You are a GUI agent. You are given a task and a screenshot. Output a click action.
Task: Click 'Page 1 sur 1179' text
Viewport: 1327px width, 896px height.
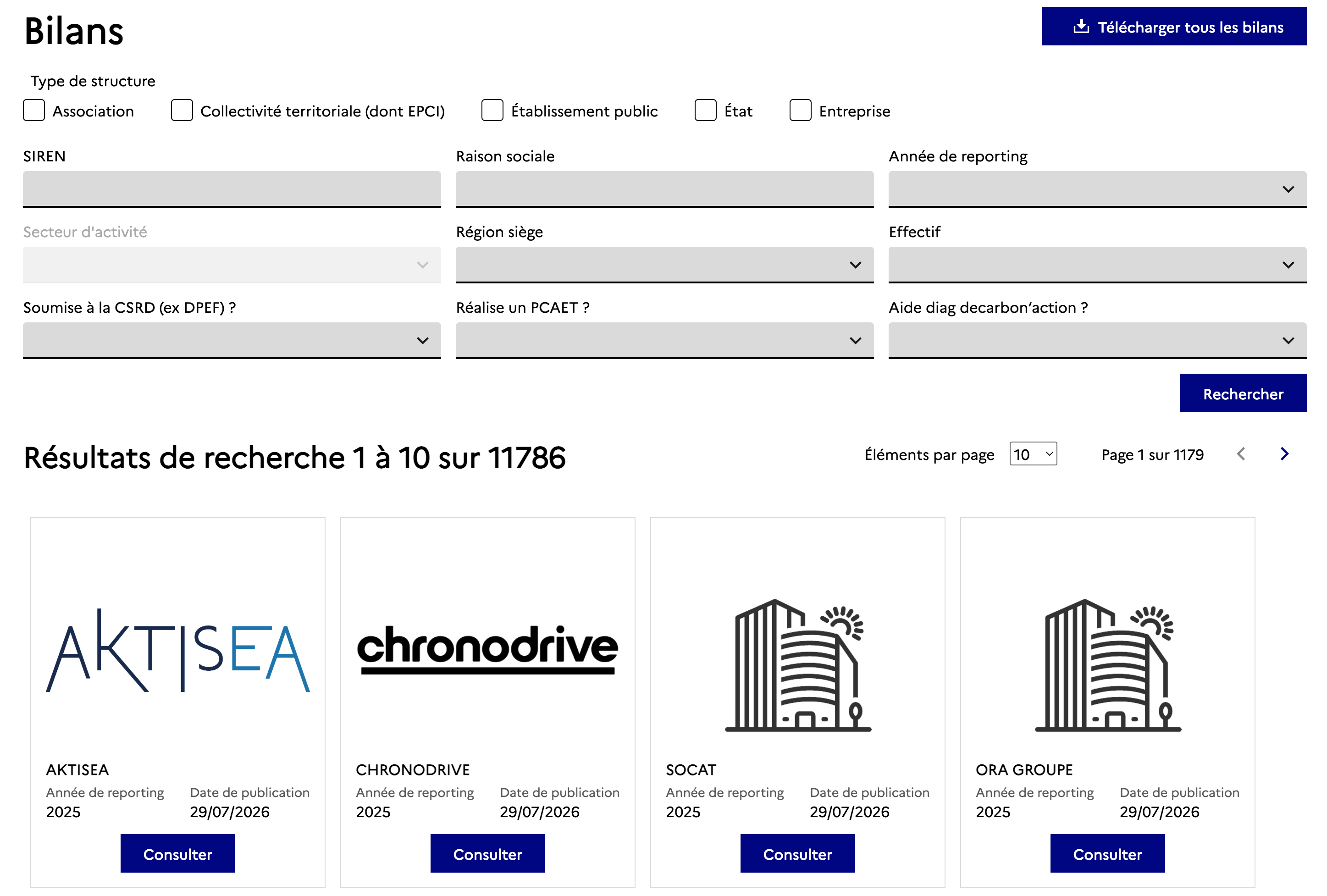click(1152, 454)
